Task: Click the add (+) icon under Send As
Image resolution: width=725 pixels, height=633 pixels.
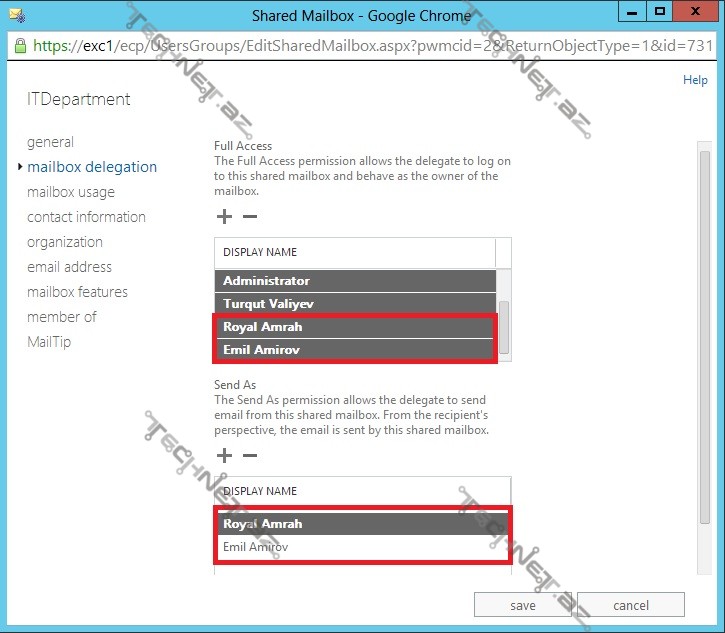Action: pyautogui.click(x=224, y=456)
